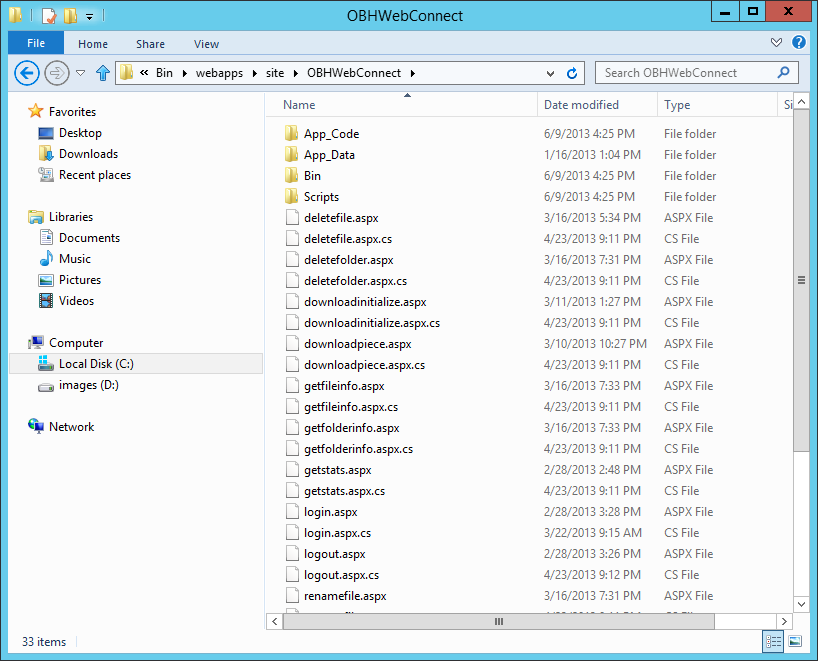Select Favorites in navigation pane
Image resolution: width=818 pixels, height=661 pixels.
[72, 112]
